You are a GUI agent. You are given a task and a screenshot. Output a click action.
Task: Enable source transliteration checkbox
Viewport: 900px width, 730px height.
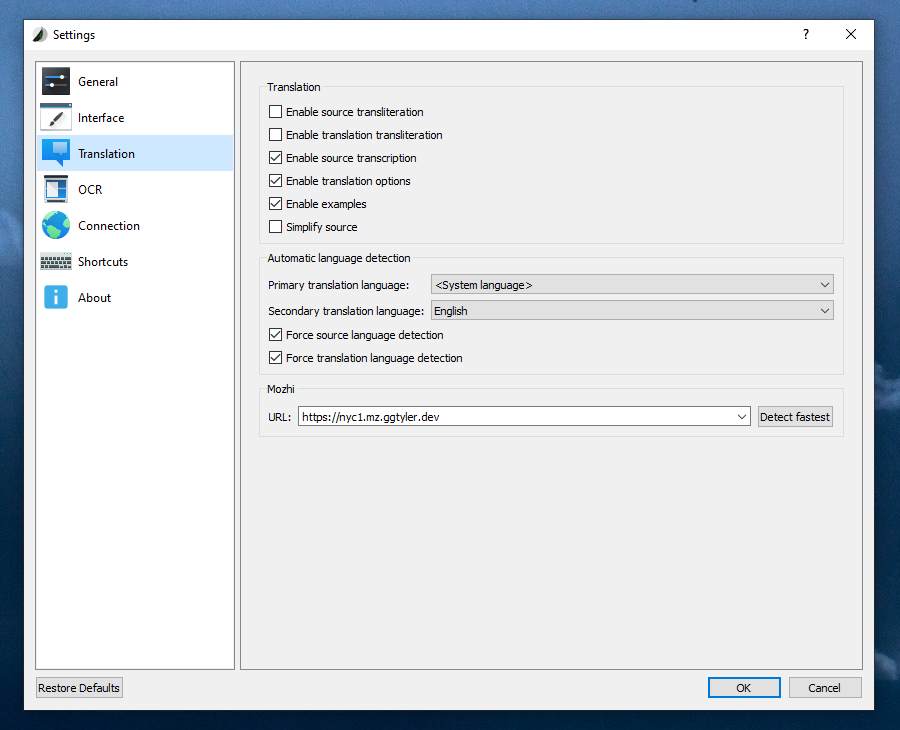(x=276, y=111)
